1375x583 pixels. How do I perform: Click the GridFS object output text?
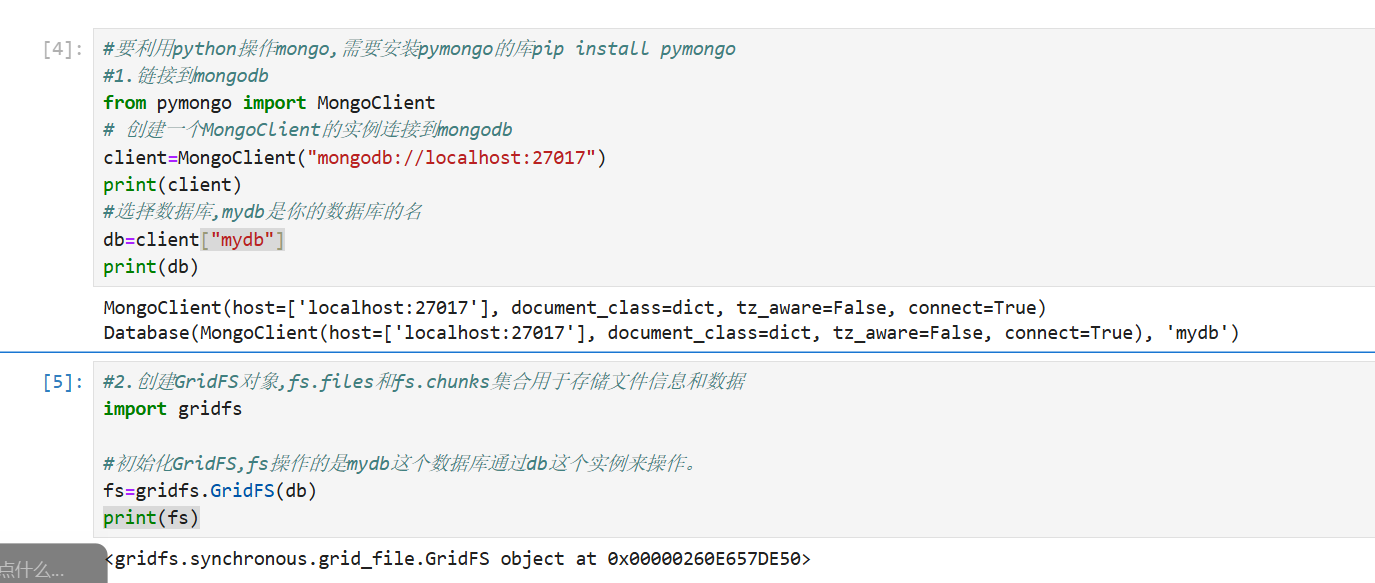458,559
